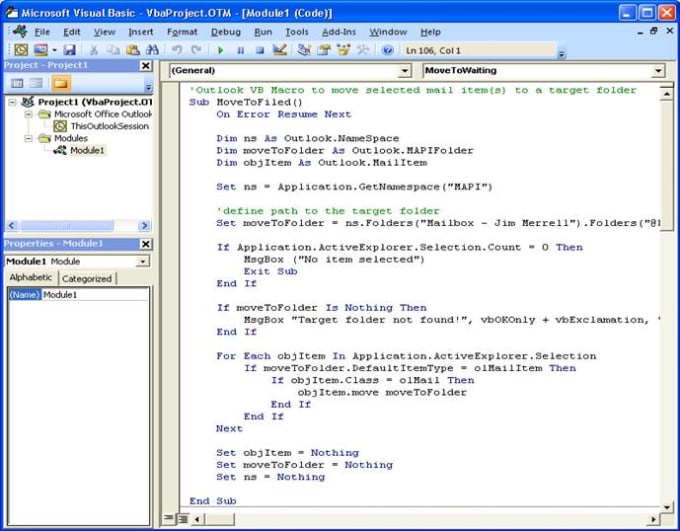
Task: Collapse the Project1 (VbaProject.OTM) tree node
Action: [x=12, y=102]
